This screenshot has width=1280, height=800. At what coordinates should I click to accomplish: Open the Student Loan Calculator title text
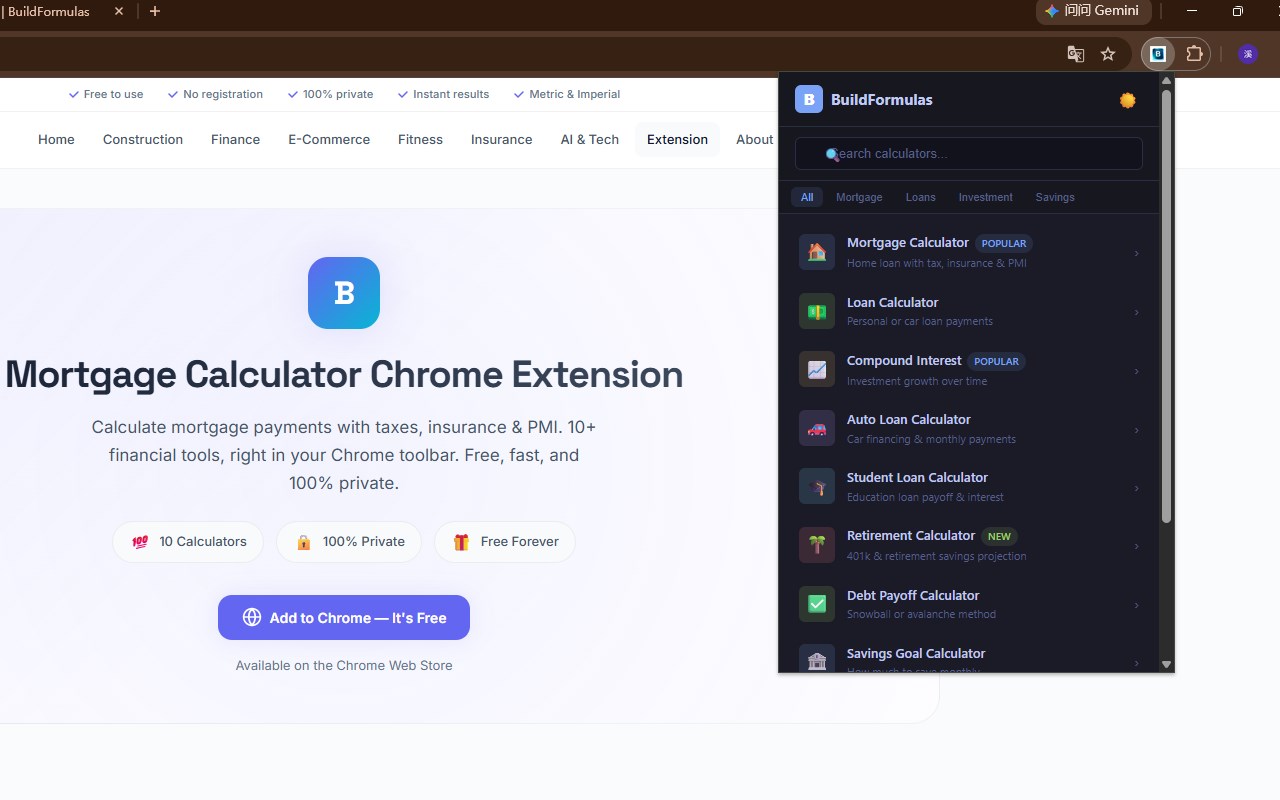point(917,477)
